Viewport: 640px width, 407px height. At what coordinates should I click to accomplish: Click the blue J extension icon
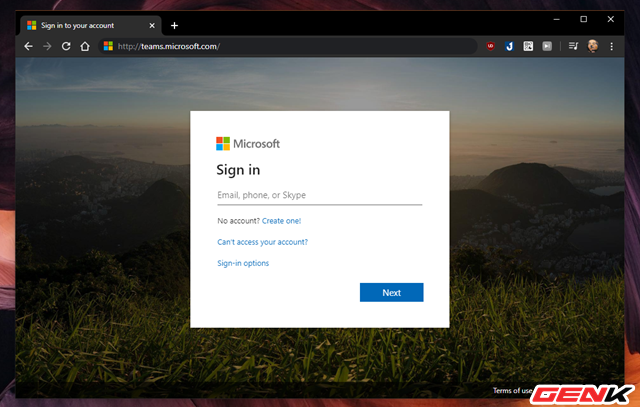tap(509, 47)
